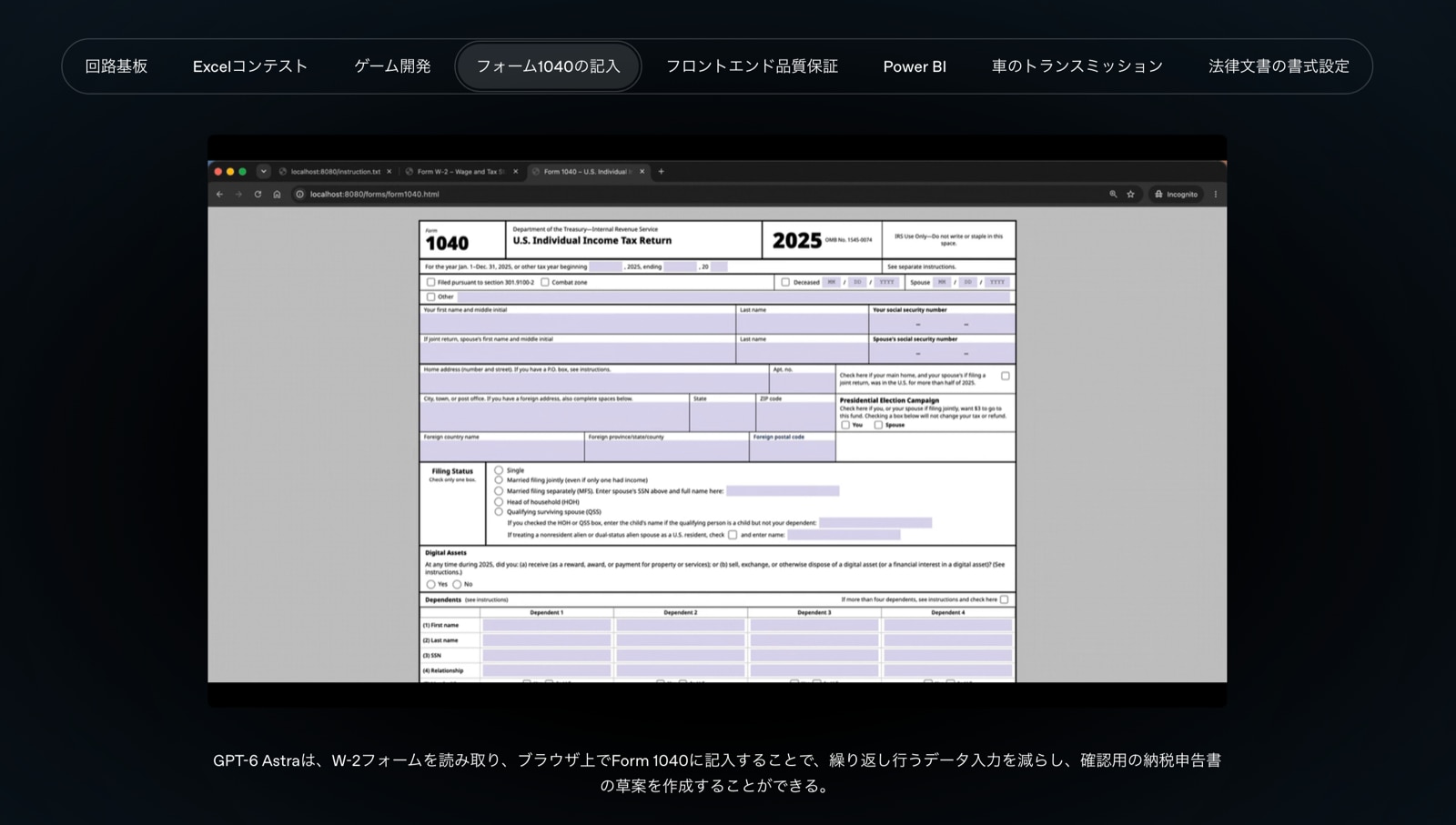Select the Single filing status
The height and width of the screenshot is (825, 1456).
pos(499,470)
